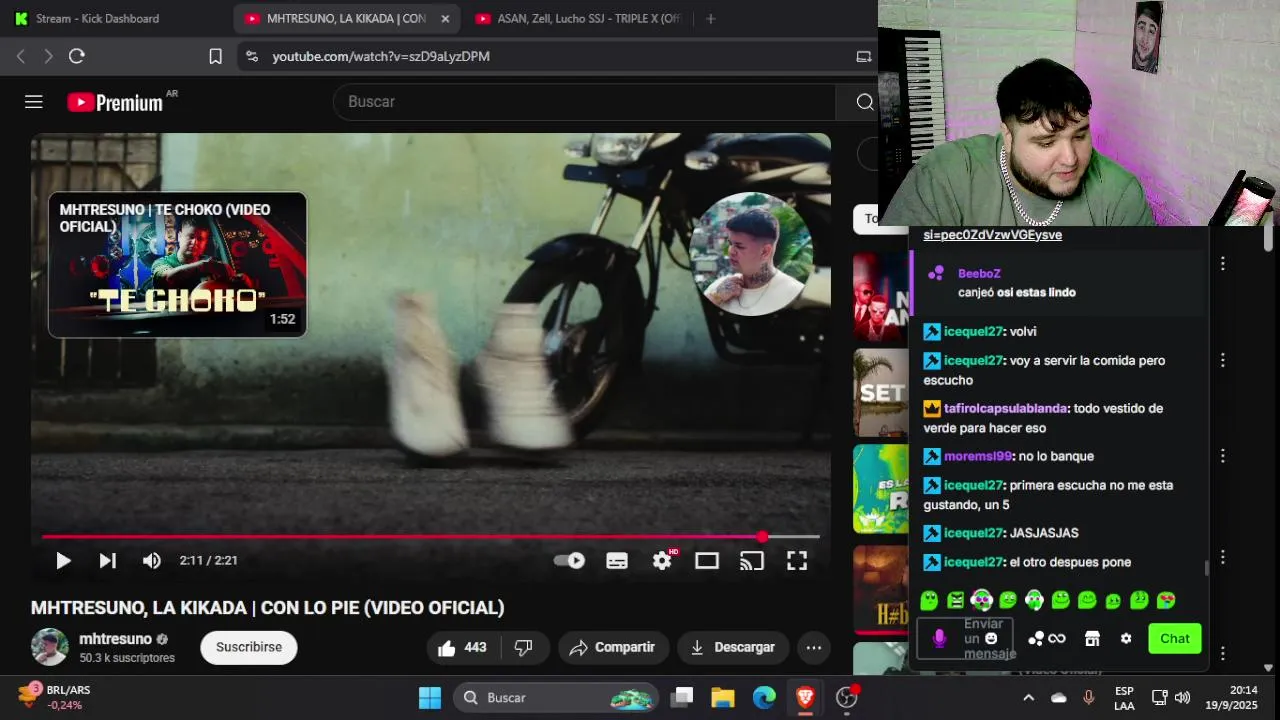Open Microsoft Edge from the taskbar
The width and height of the screenshot is (1280, 720).
click(764, 697)
